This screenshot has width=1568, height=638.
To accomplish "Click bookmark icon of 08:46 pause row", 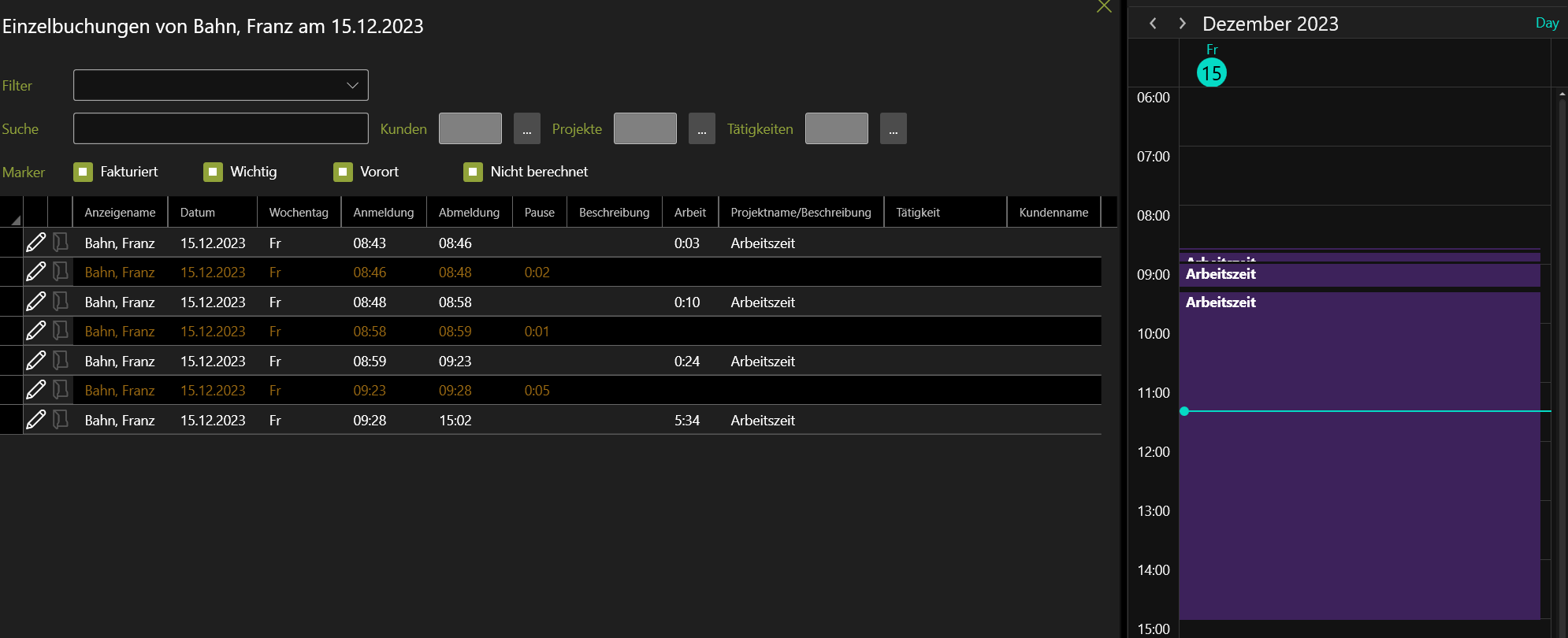I will (x=61, y=272).
